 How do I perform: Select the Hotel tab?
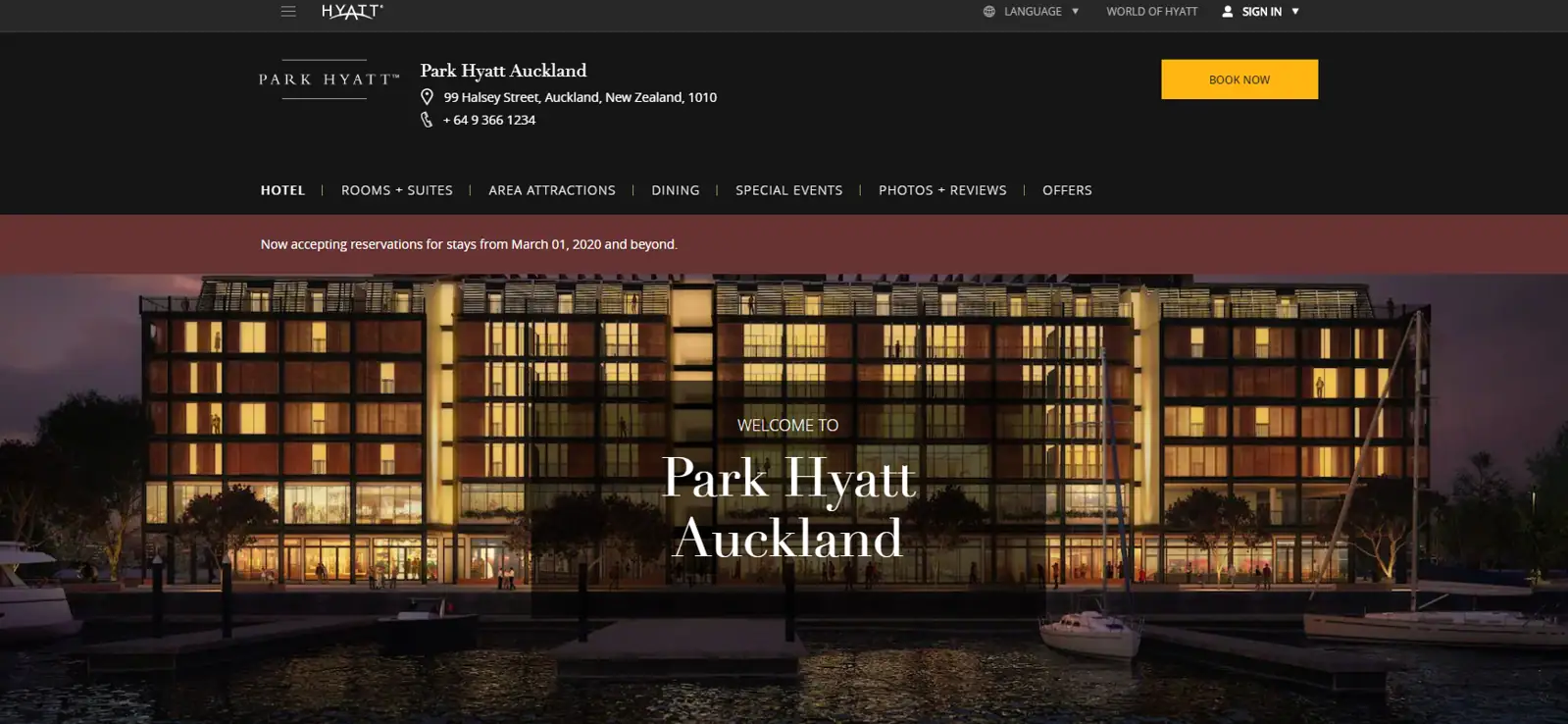coord(282,190)
